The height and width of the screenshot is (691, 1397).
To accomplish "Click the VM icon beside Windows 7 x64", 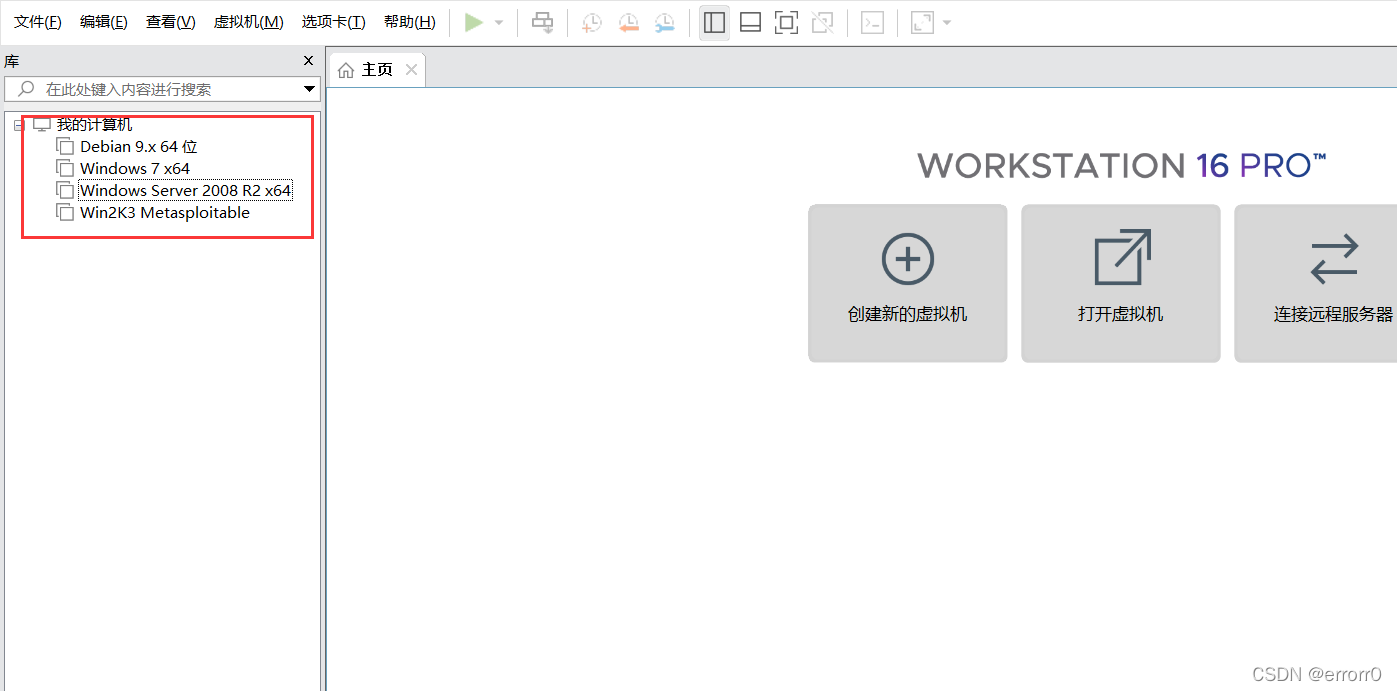I will (65, 169).
